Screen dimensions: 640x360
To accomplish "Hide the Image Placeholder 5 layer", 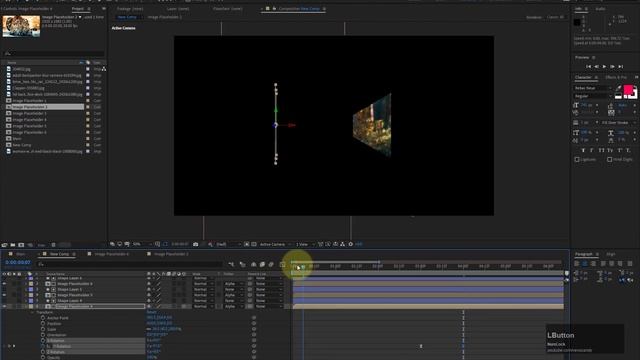I will click(x=4, y=295).
